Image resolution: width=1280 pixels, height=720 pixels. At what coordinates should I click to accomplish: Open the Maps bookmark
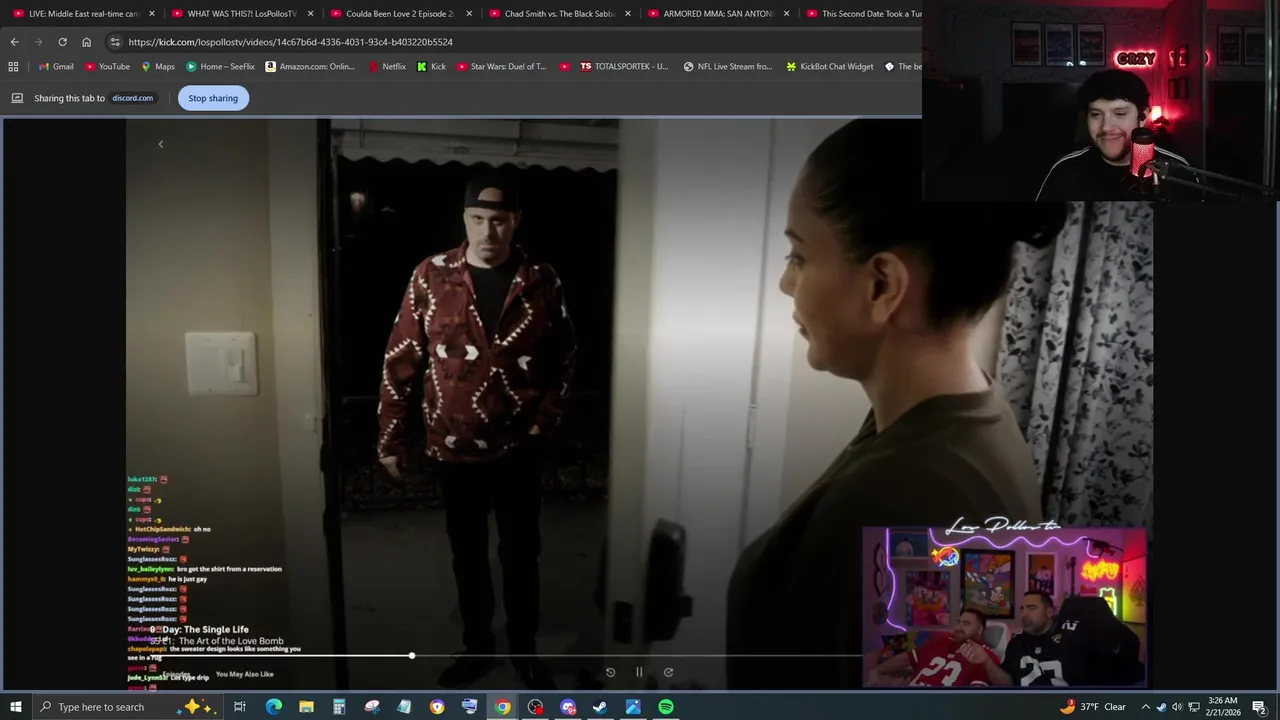tap(158, 67)
